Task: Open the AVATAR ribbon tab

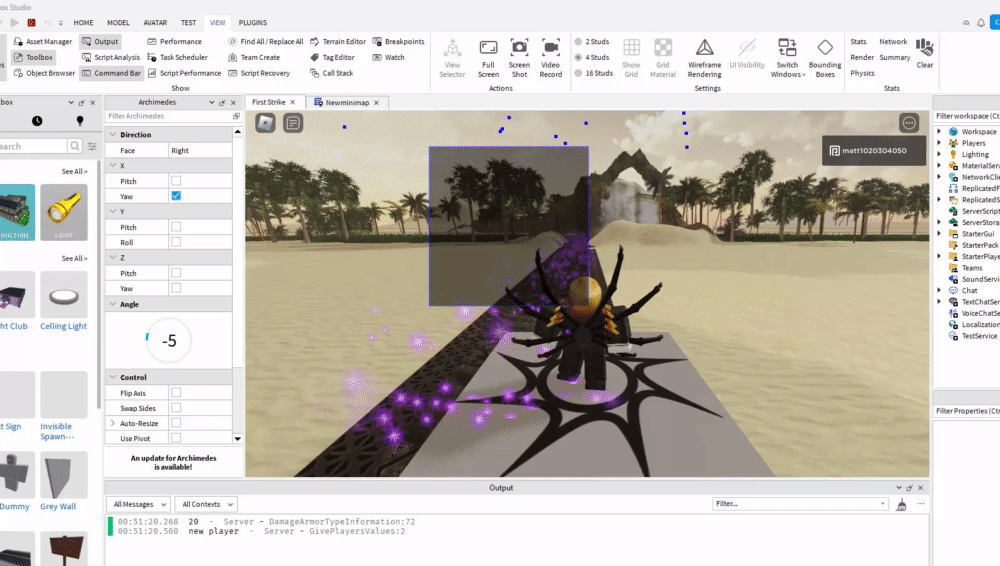Action: (x=155, y=22)
